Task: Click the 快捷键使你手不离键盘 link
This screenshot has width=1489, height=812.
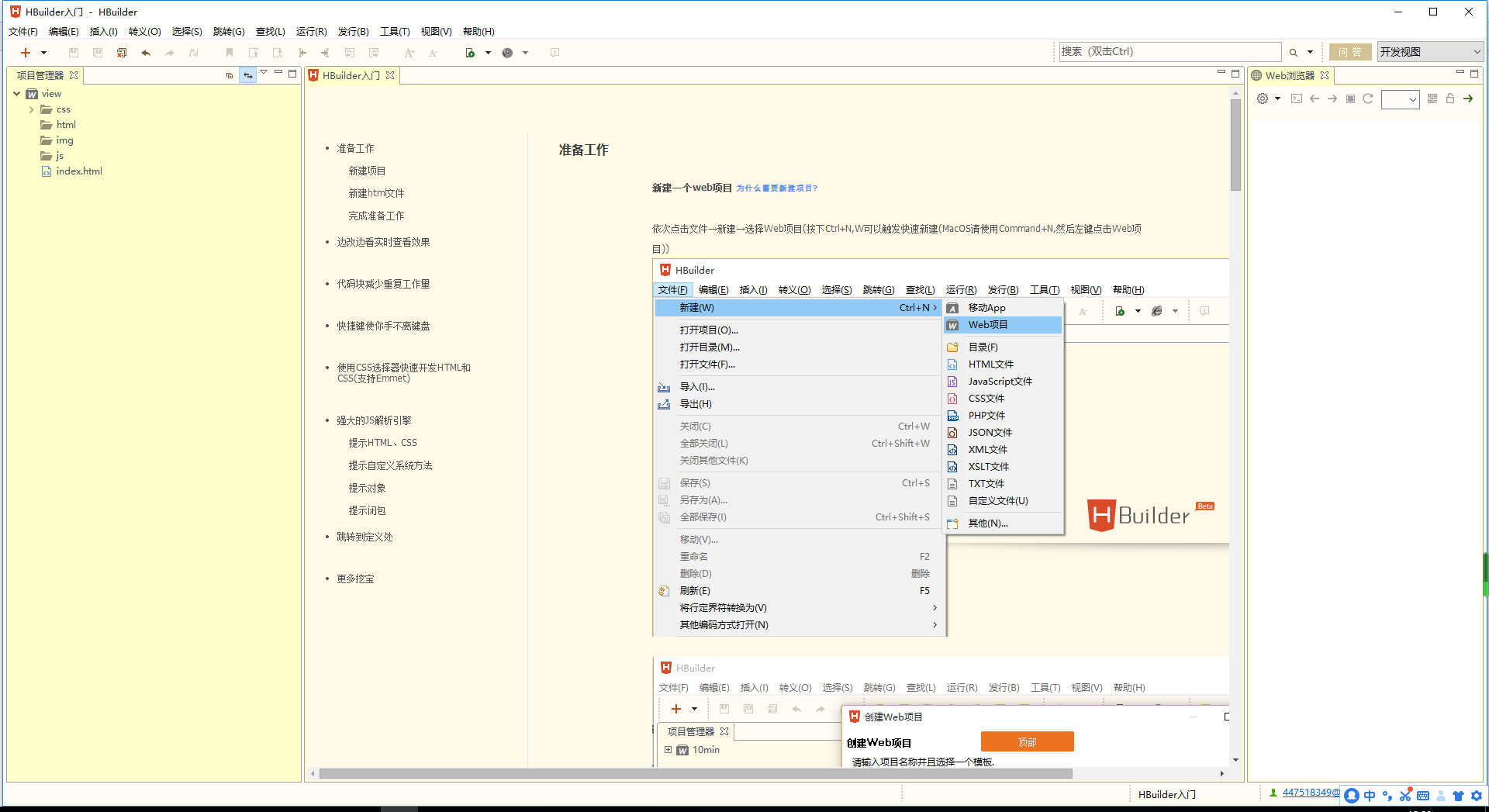Action: (x=383, y=326)
